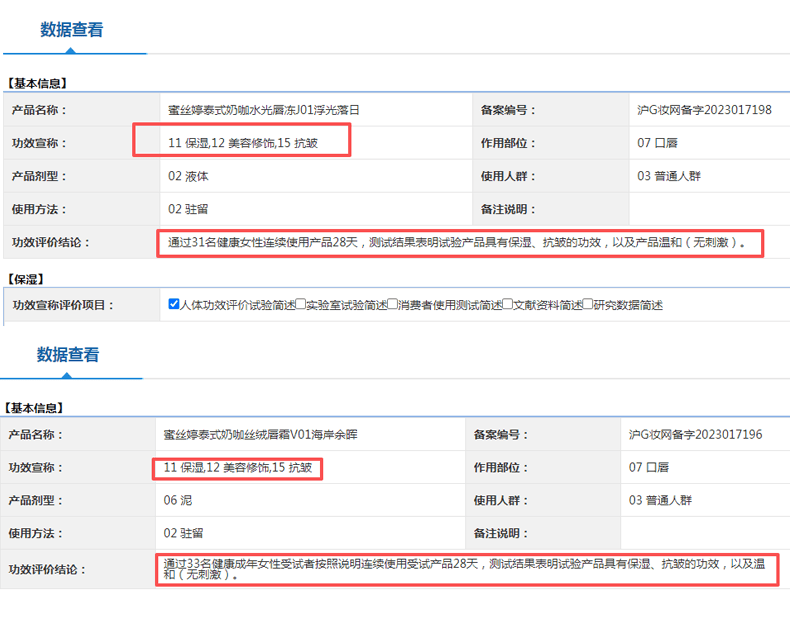
Task: Click filing number 沪G妆网备字2023017196
Action: tap(695, 435)
